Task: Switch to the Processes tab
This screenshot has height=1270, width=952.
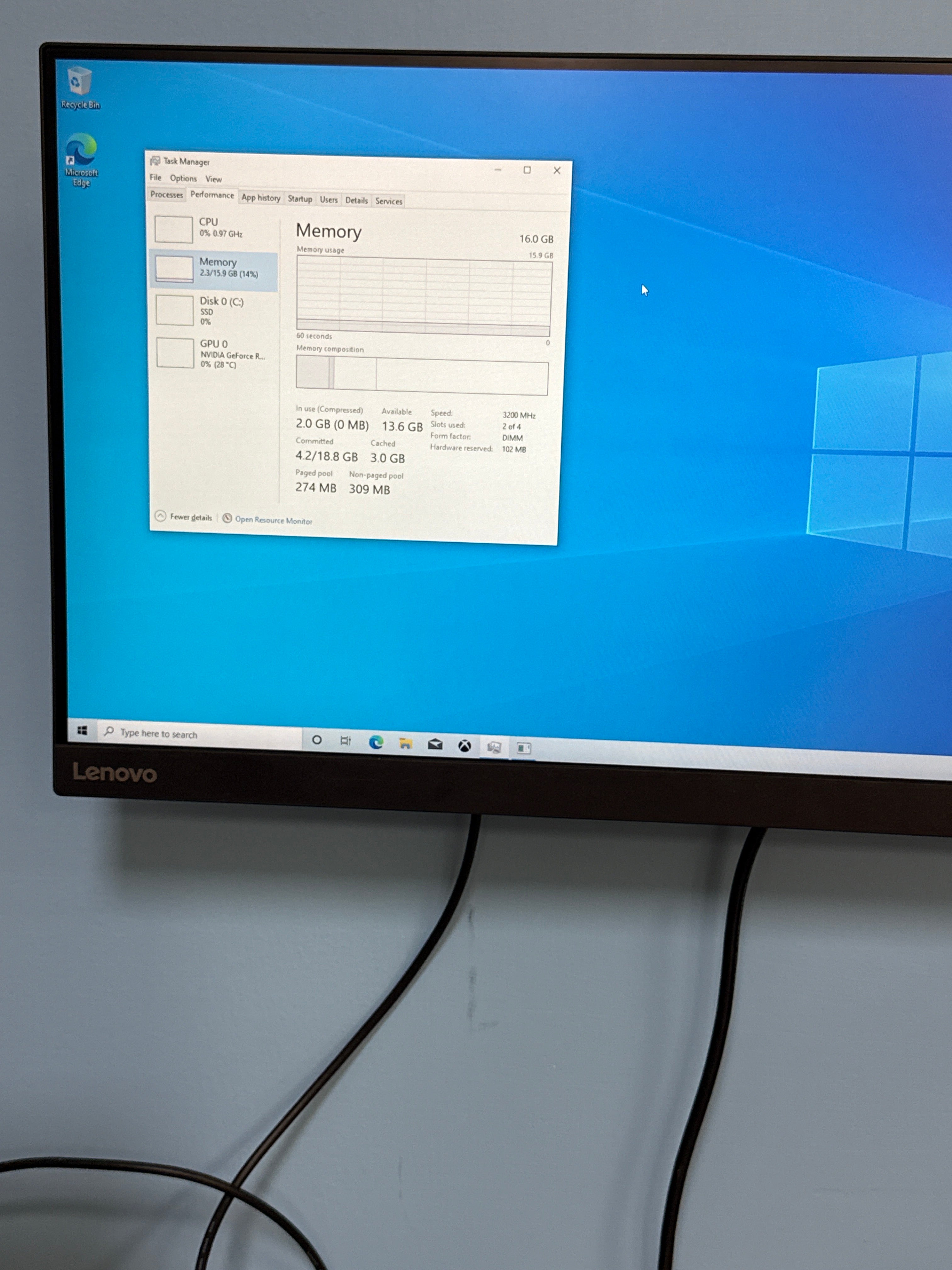Action: (167, 195)
